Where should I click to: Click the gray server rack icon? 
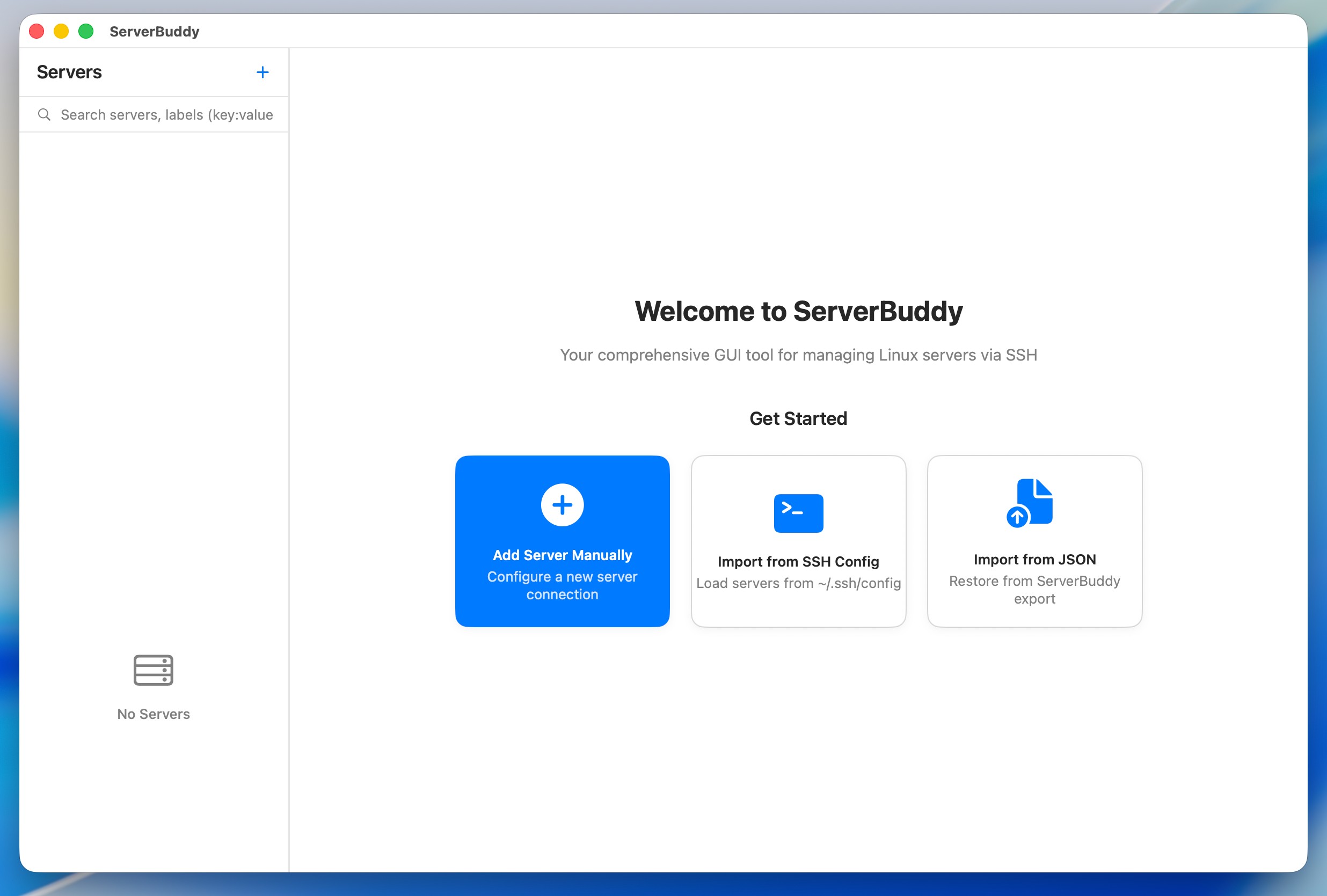coord(153,670)
